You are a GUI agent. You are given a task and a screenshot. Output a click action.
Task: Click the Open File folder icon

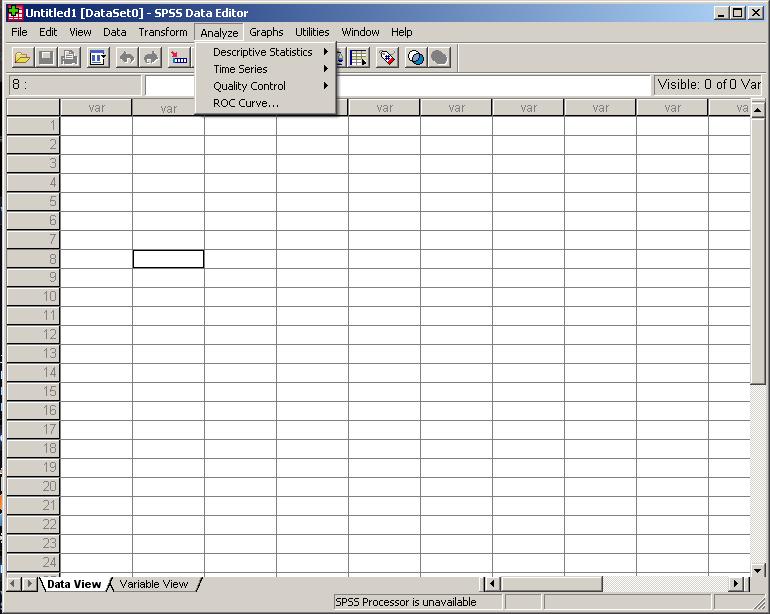coord(21,58)
